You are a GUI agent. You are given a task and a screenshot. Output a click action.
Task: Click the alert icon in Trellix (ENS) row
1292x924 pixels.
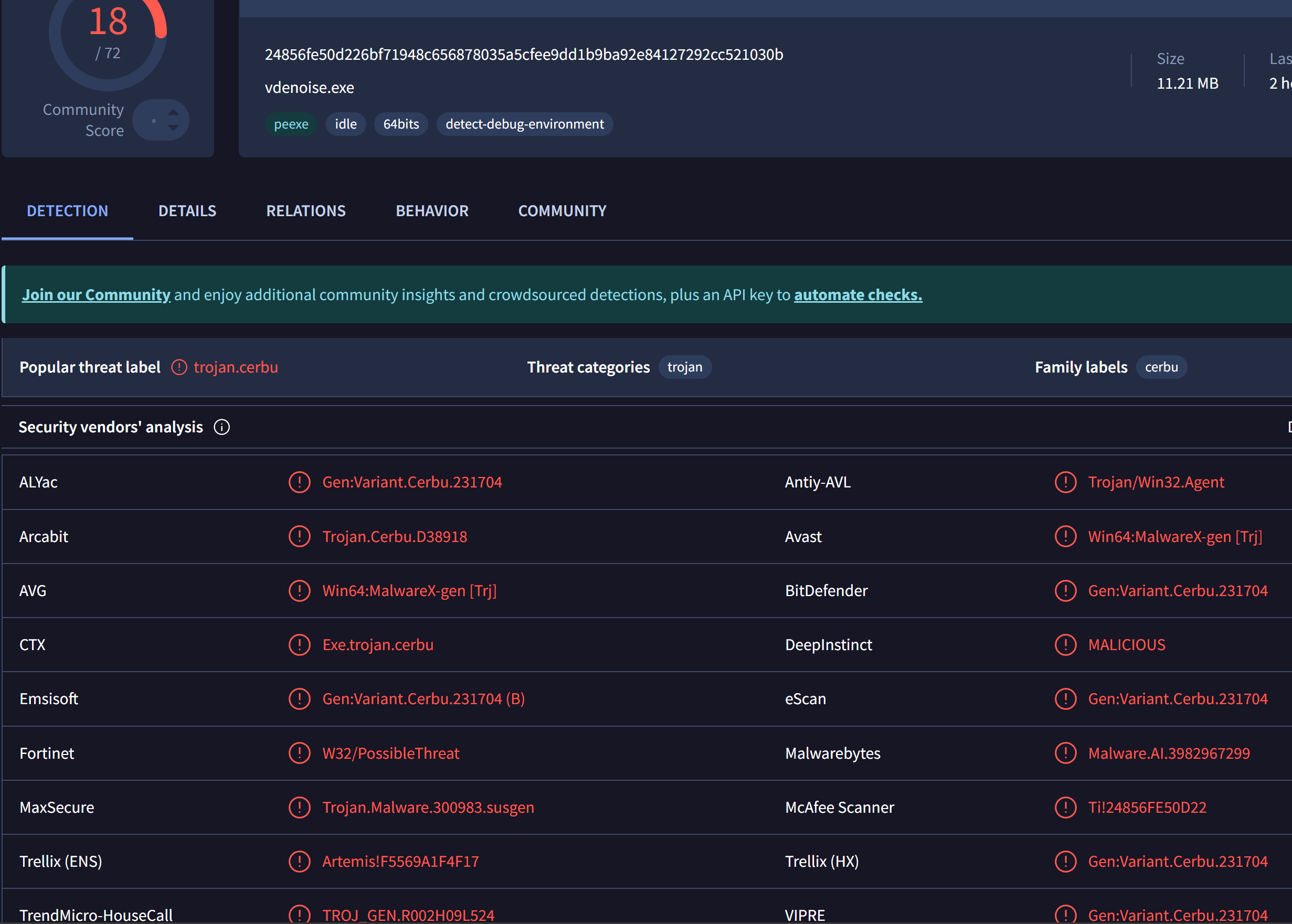tap(299, 862)
